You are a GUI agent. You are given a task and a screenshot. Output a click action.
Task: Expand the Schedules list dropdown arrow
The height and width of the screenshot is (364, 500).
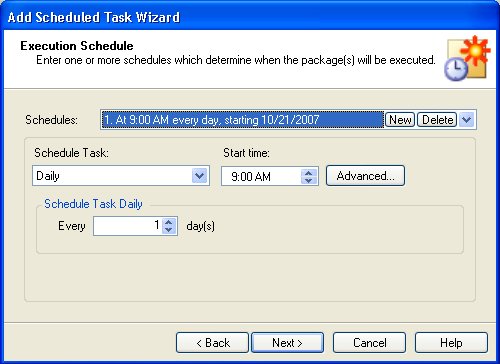467,120
